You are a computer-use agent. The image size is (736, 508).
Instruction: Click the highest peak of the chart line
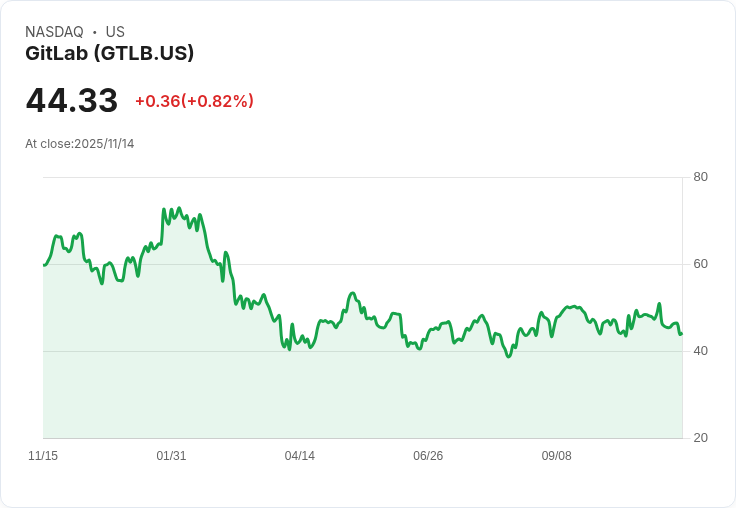pyautogui.click(x=163, y=209)
